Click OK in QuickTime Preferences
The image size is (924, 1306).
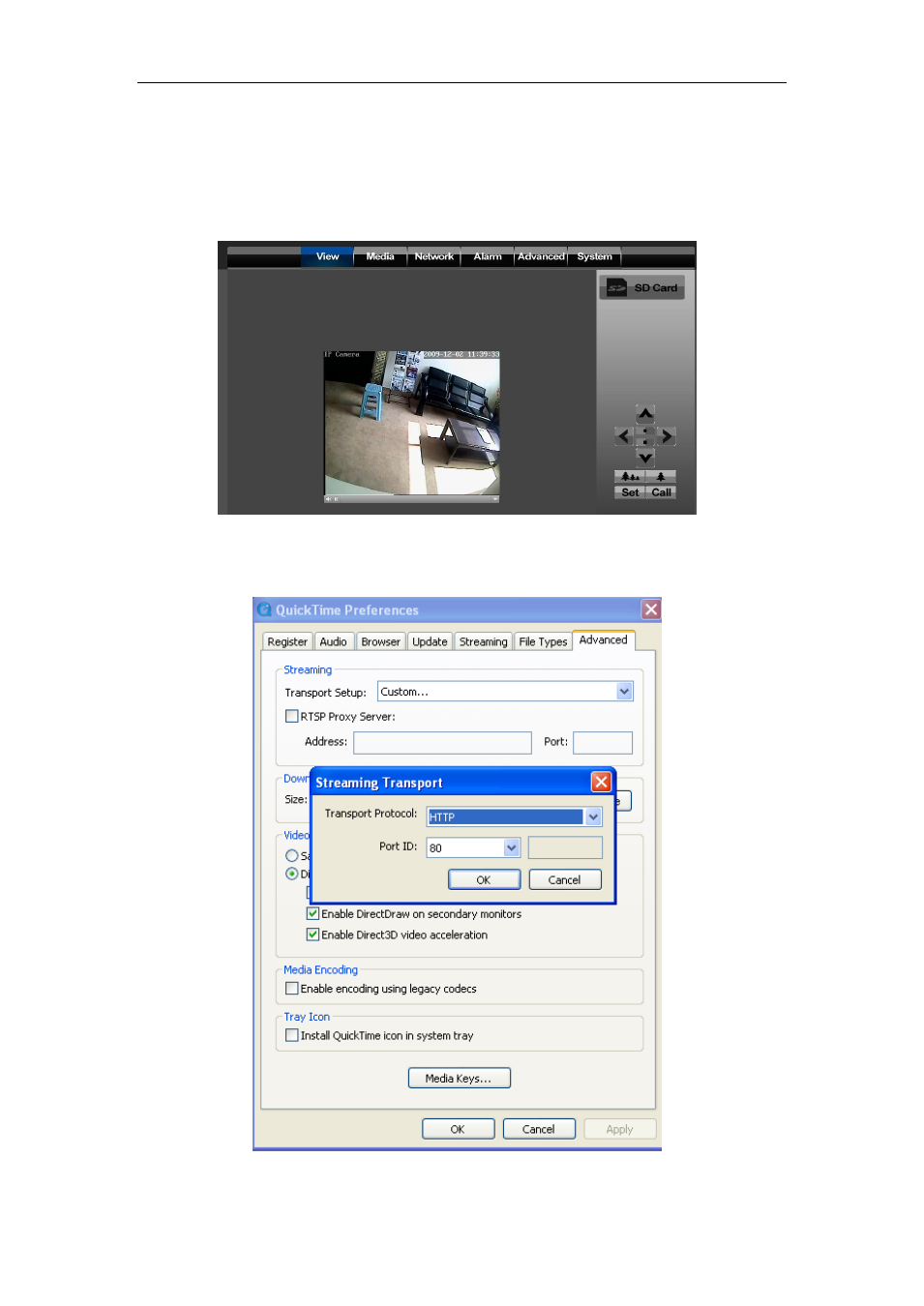click(x=458, y=1129)
